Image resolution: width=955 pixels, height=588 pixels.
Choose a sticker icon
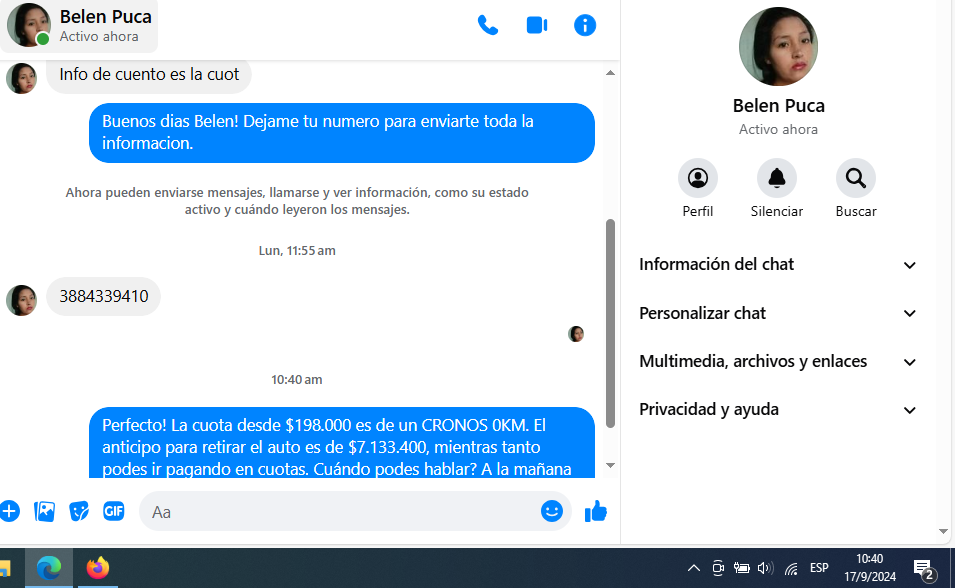coord(79,511)
